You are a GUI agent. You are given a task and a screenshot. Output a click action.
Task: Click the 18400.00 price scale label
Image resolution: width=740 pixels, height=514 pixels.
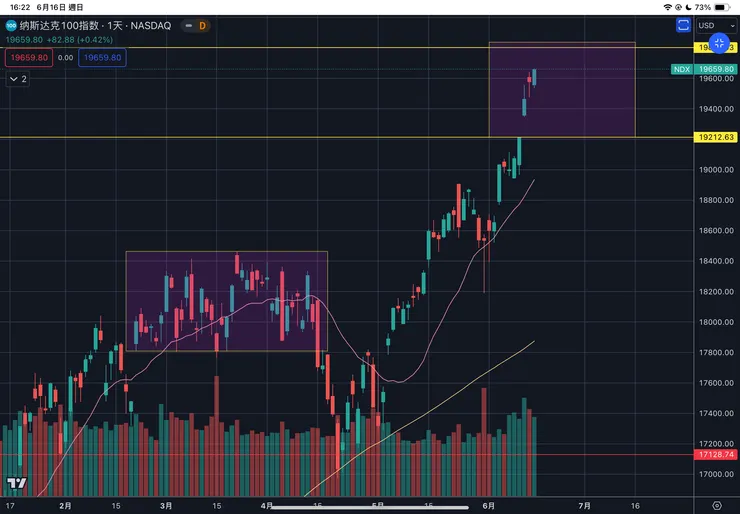(x=716, y=261)
